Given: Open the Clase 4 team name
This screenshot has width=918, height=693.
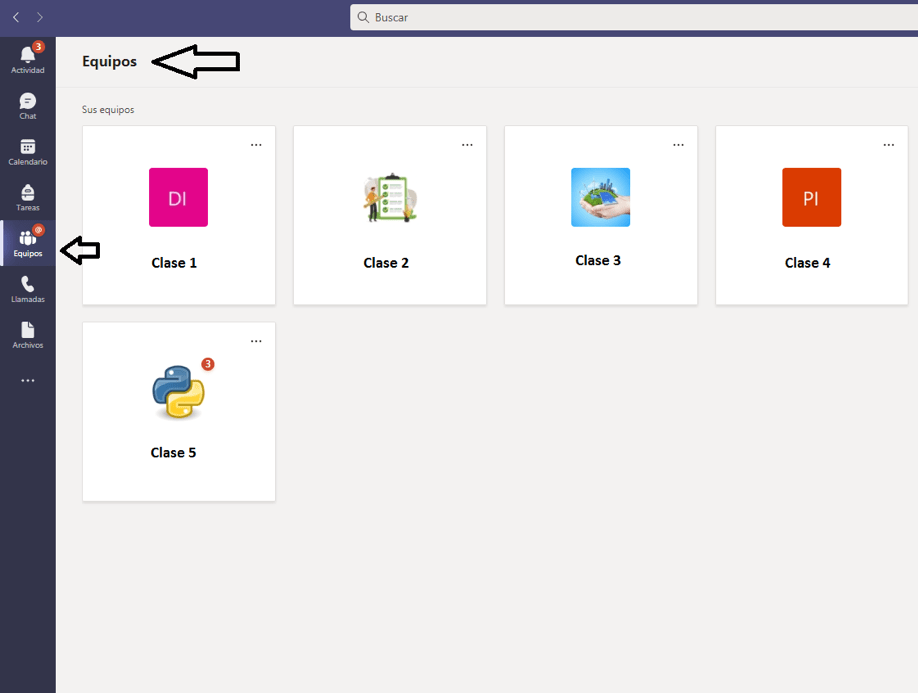Looking at the screenshot, I should point(807,263).
